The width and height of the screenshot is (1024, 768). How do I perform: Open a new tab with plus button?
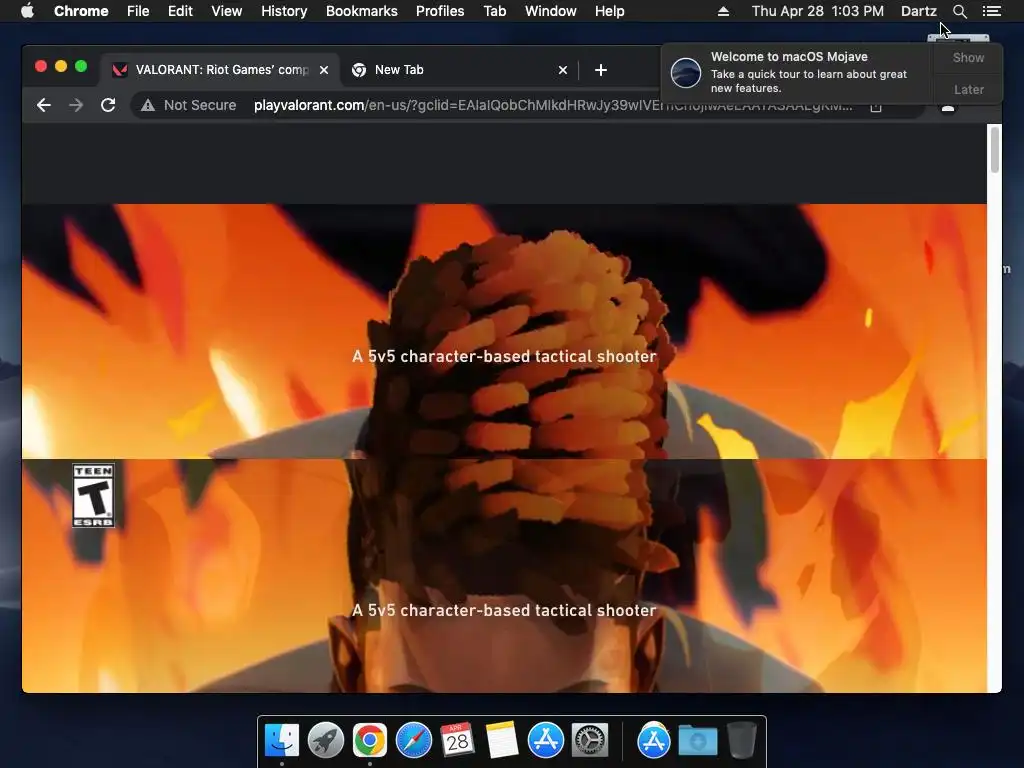pyautogui.click(x=601, y=70)
